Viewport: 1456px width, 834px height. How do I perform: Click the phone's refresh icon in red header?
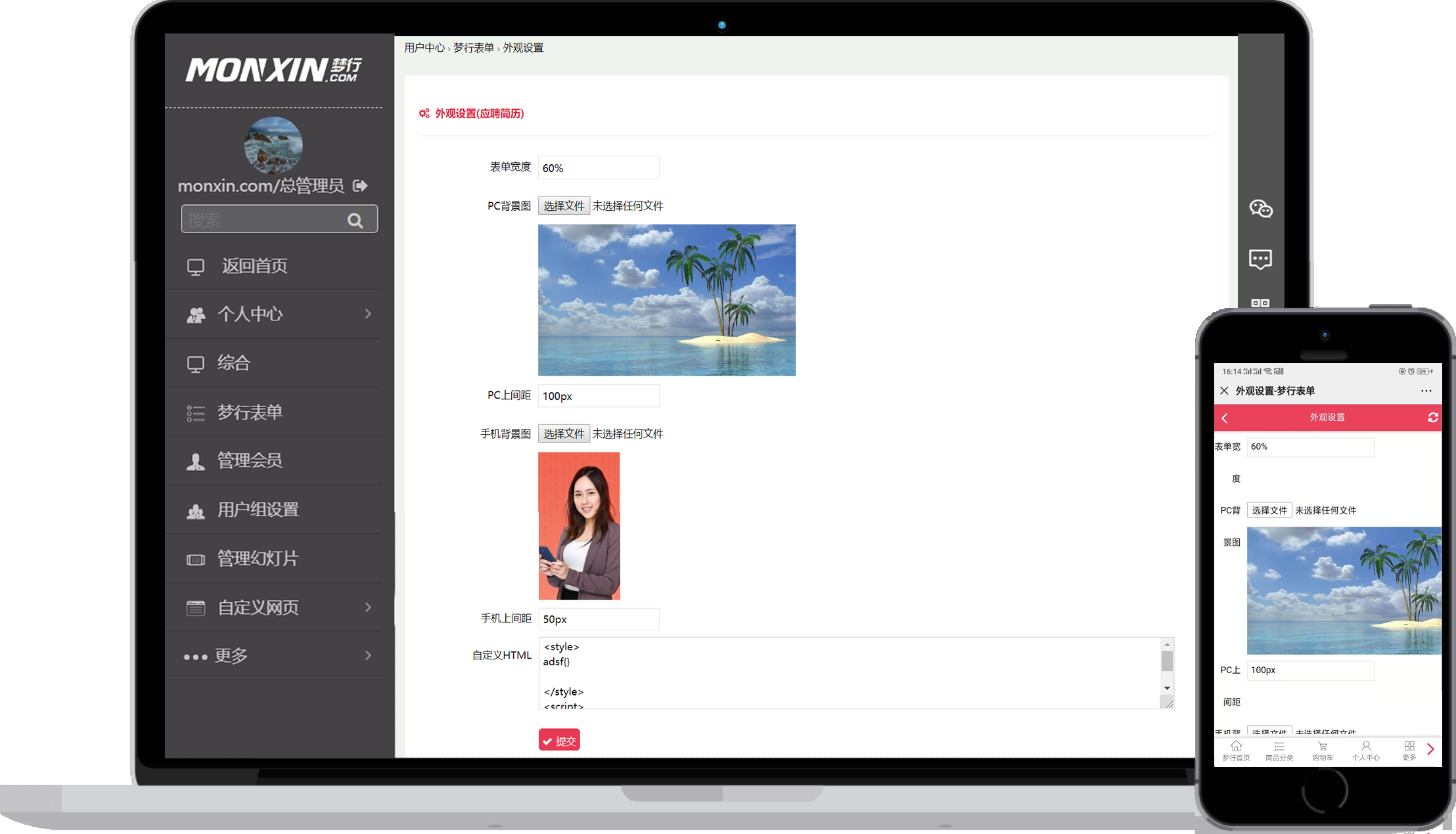1433,418
